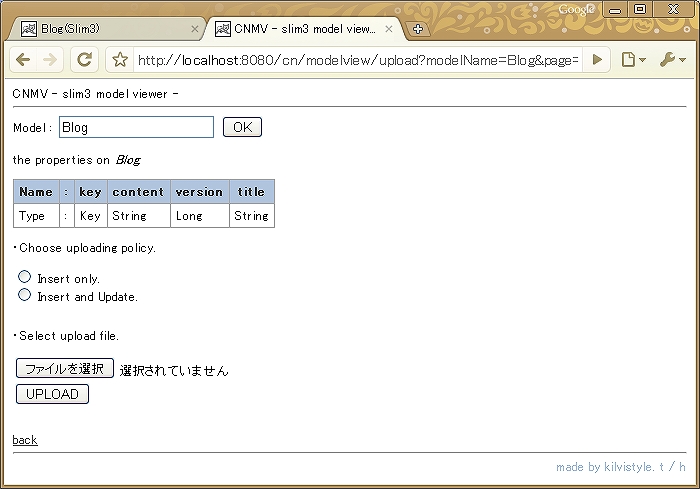Close the browser window
This screenshot has width=700, height=489.
pos(673,9)
